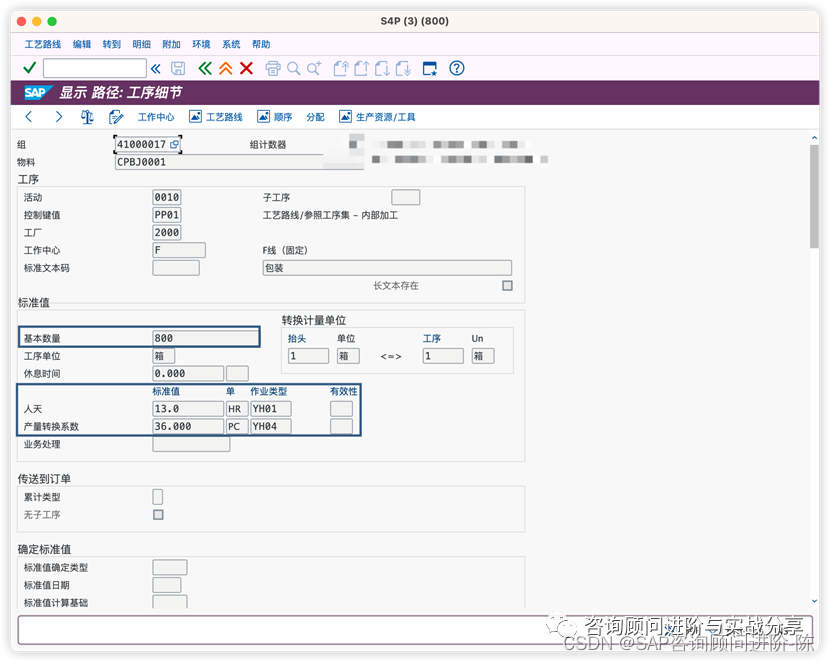Click the green Back double-arrow icon
Image resolution: width=830 pixels, height=662 pixels.
pyautogui.click(x=205, y=68)
